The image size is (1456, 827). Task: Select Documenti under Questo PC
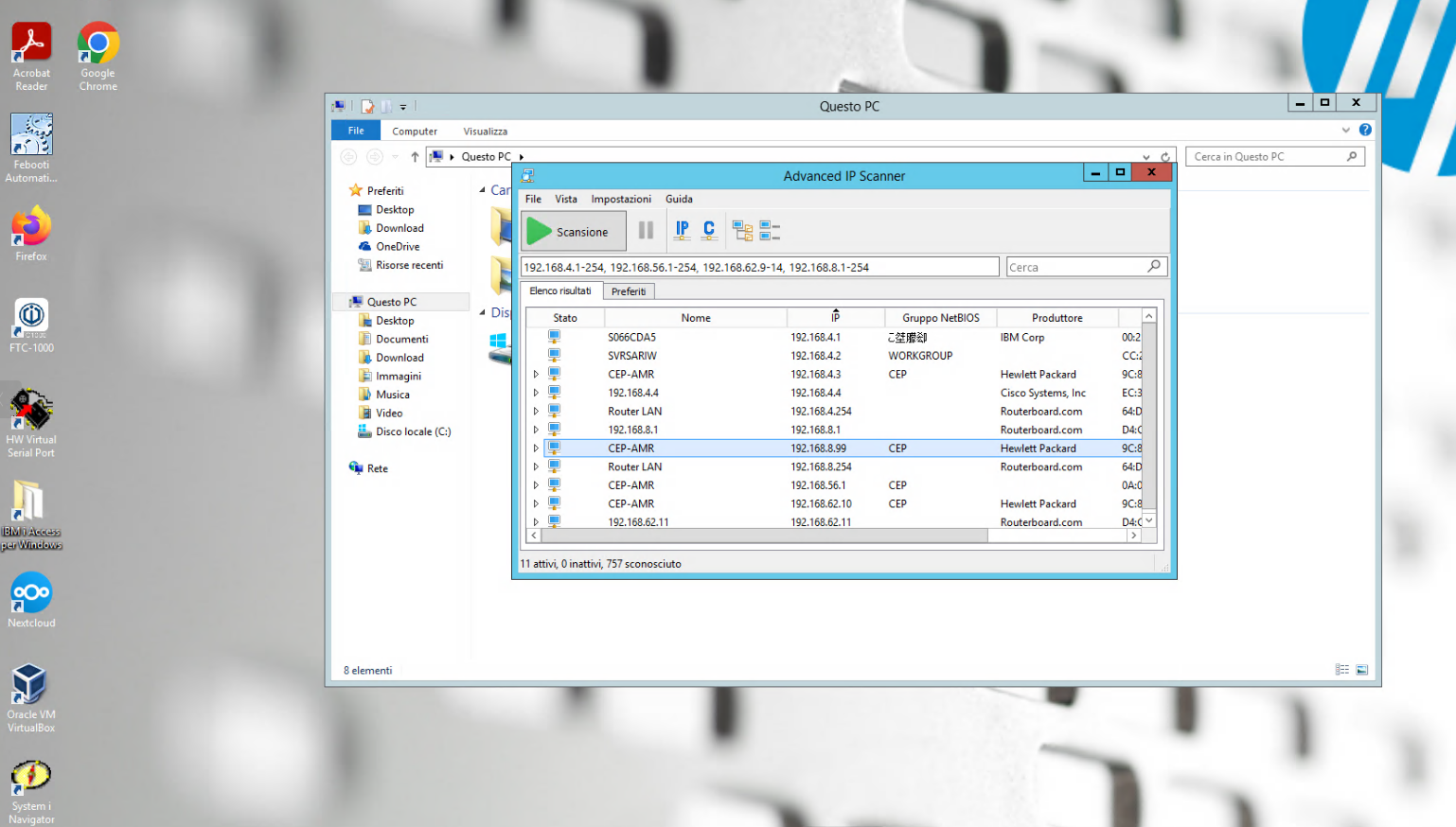click(x=401, y=339)
